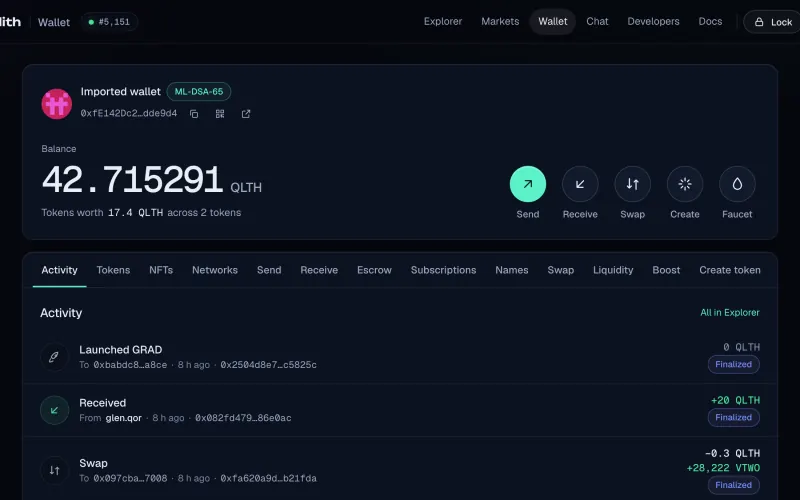The width and height of the screenshot is (800, 500).
Task: Open Docs in the top navigation
Action: coord(710,21)
